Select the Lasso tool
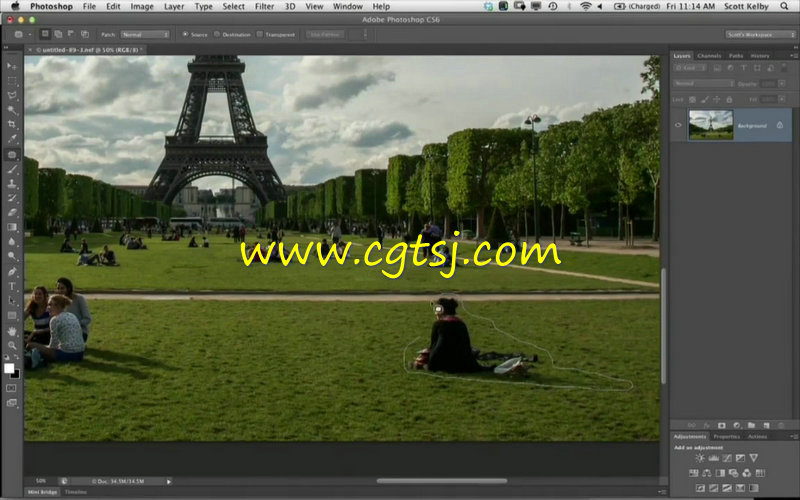800x500 pixels. [x=12, y=95]
